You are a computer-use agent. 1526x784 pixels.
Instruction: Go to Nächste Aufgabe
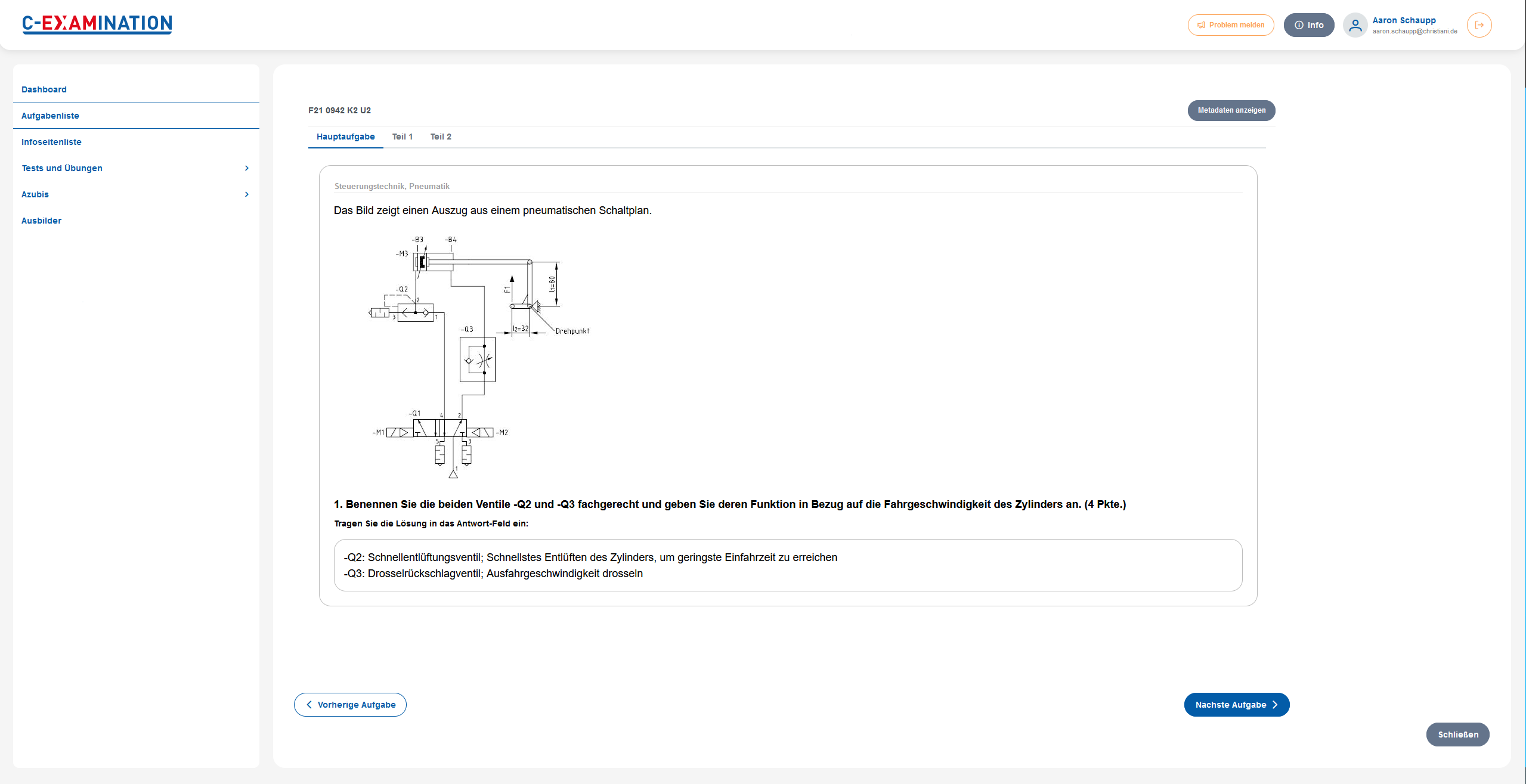1236,705
